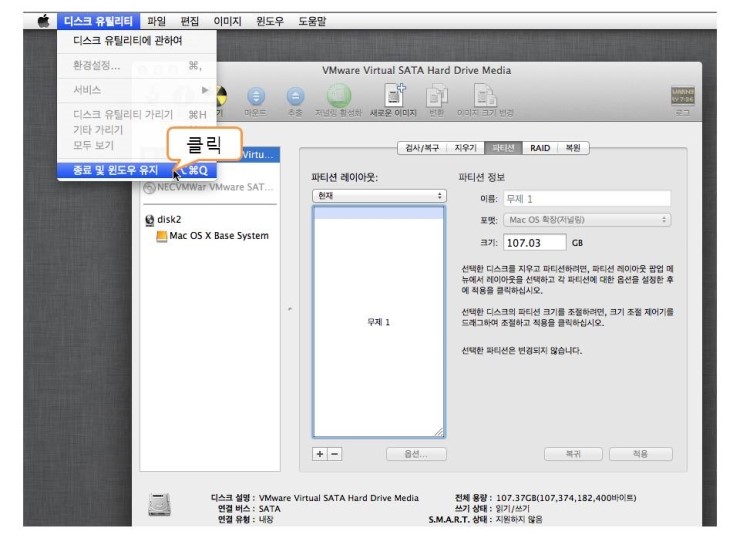Image resolution: width=740 pixels, height=555 pixels.
Task: Open the Apple menu
Action: tap(43, 20)
